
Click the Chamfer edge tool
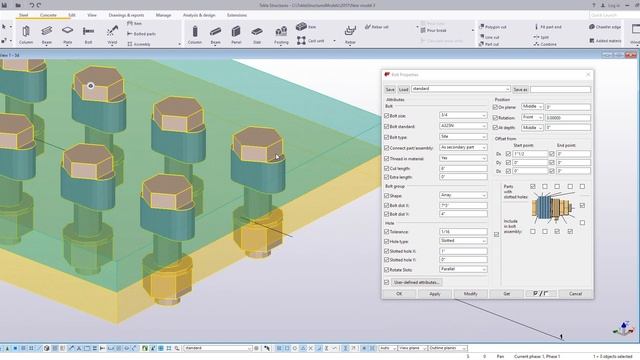605,27
